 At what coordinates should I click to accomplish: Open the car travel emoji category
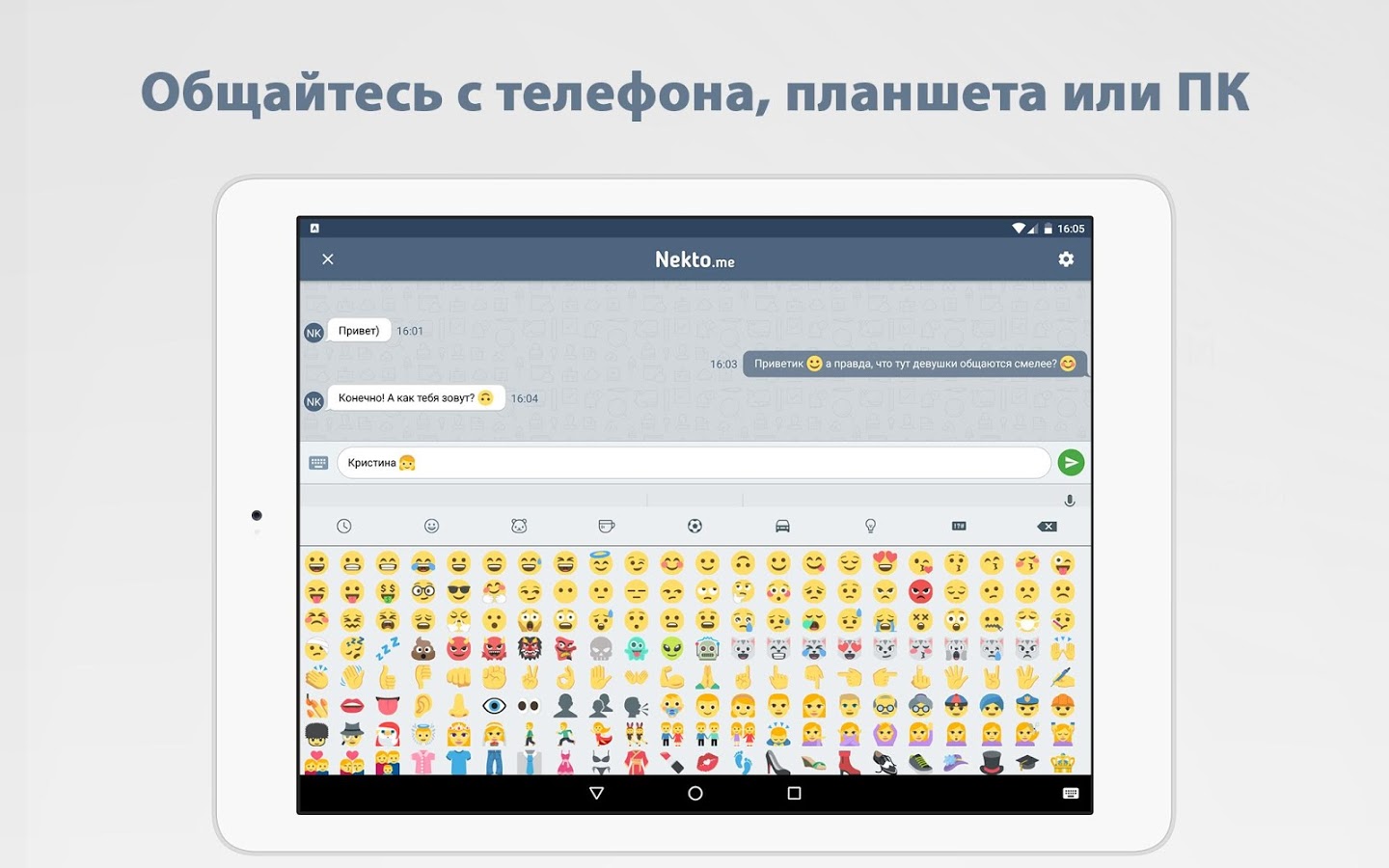pos(782,526)
